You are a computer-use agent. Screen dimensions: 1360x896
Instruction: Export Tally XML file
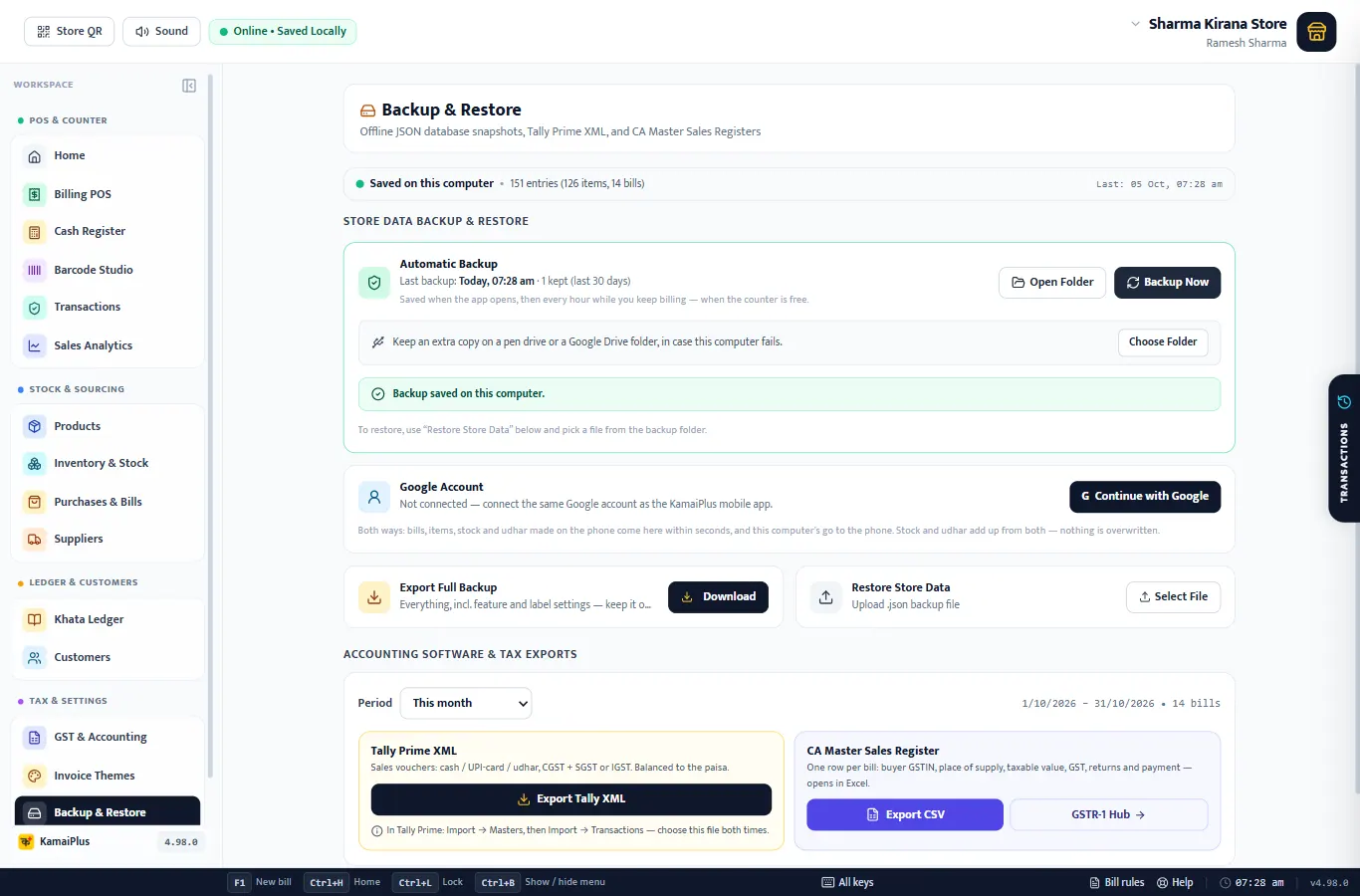[x=571, y=799]
